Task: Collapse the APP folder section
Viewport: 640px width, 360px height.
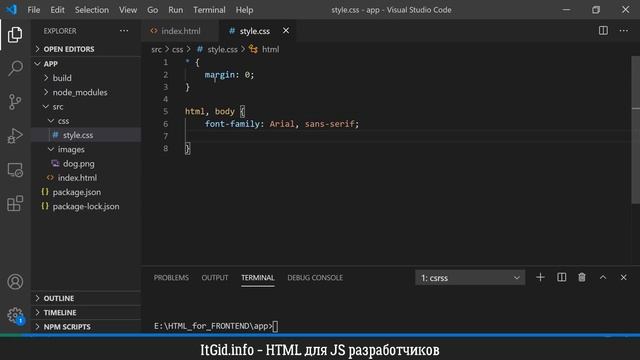Action: [86, 64]
